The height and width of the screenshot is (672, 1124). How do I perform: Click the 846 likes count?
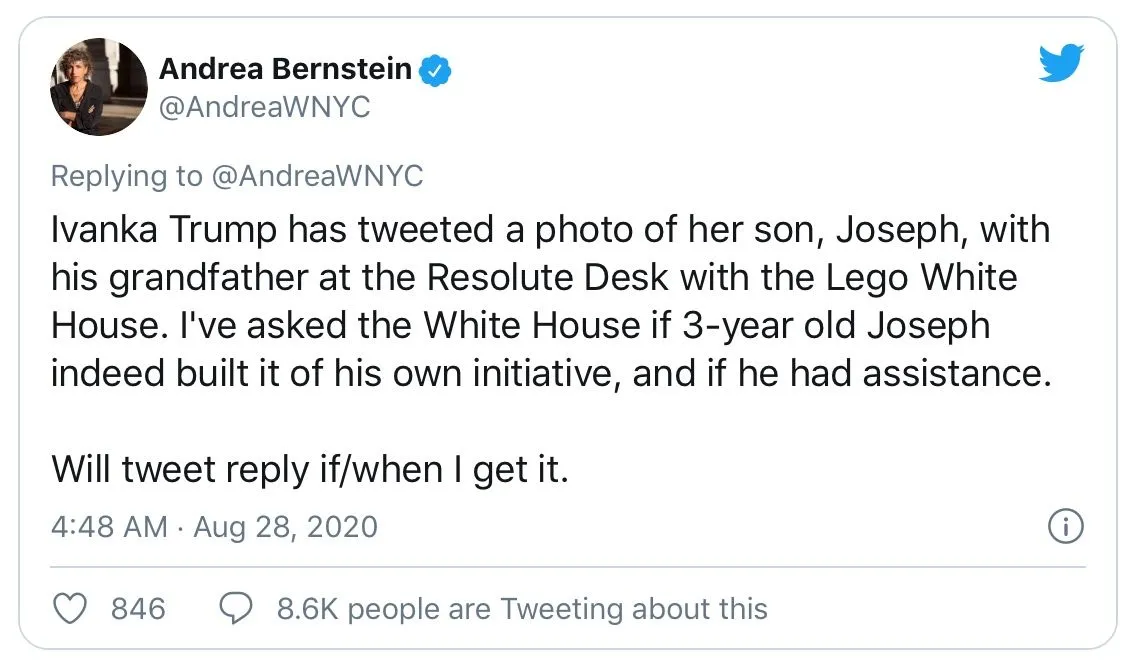pyautogui.click(x=138, y=608)
